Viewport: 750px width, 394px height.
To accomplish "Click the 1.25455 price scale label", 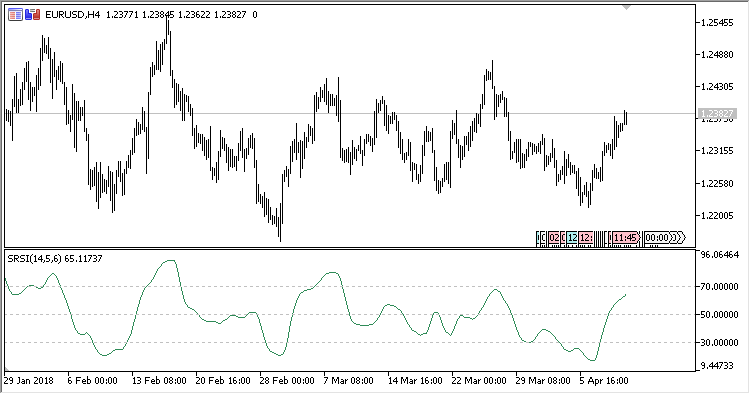I will pos(717,22).
